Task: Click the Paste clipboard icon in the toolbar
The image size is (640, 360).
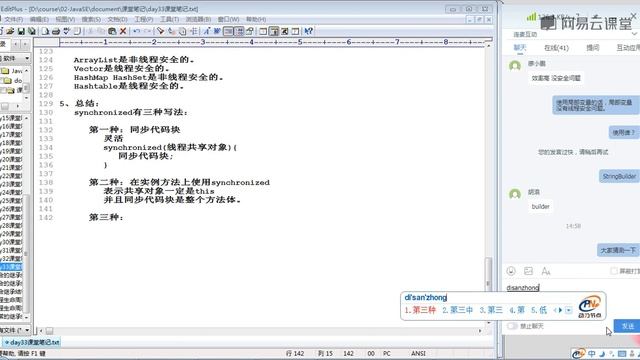Action: pyautogui.click(x=112, y=31)
